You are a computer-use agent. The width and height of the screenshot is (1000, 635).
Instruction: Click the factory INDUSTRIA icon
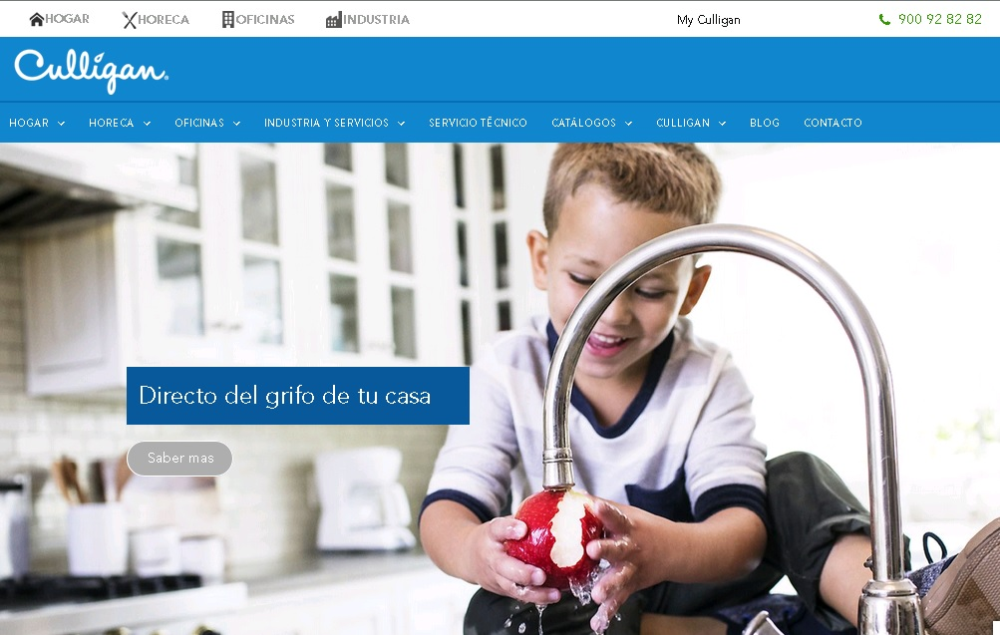(x=334, y=20)
